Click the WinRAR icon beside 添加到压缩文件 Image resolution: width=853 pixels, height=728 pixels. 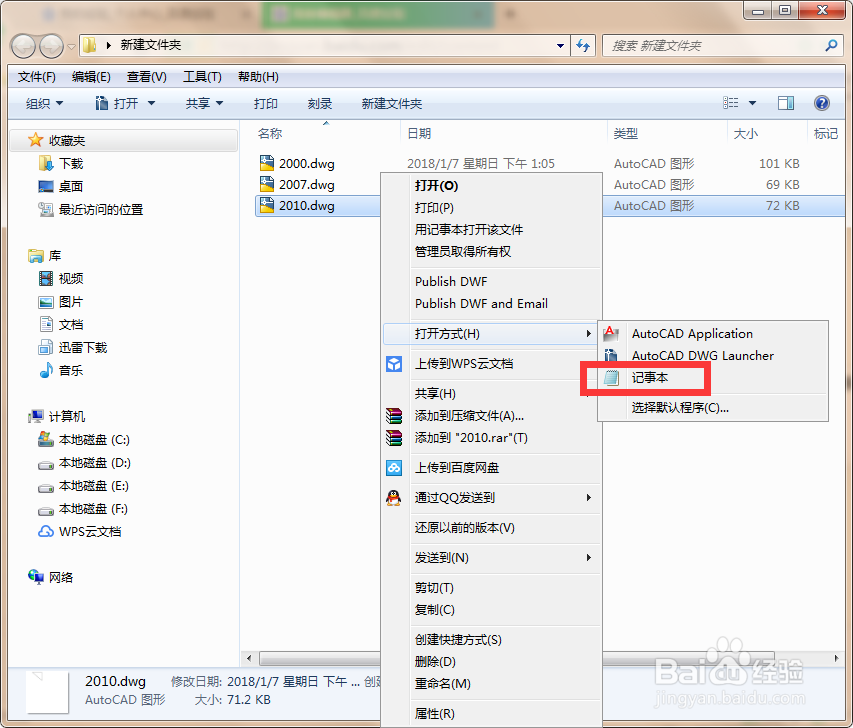coord(394,416)
